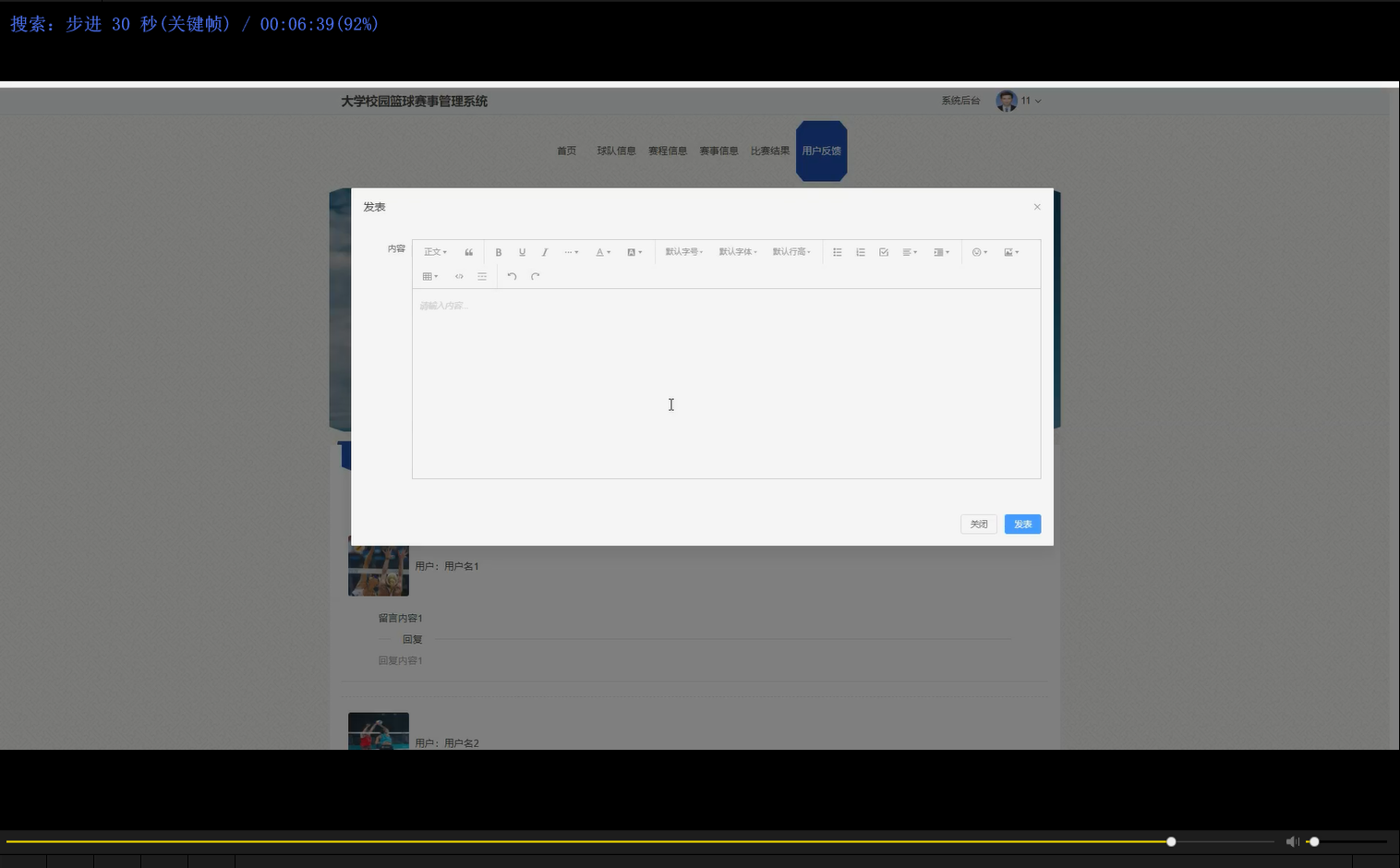The width and height of the screenshot is (1400, 868).
Task: Open the 比赛结果 nav item
Action: pos(770,151)
